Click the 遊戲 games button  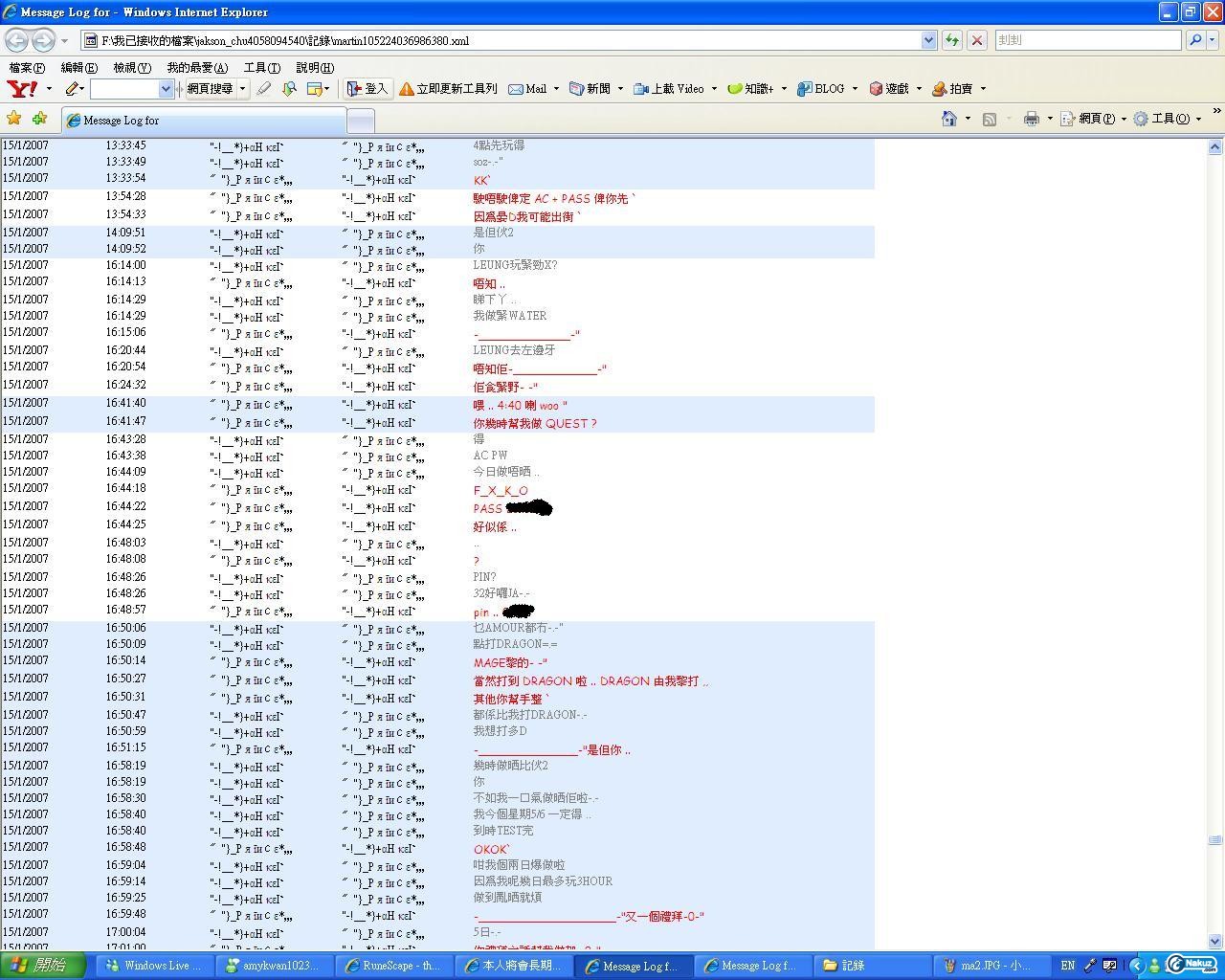pyautogui.click(x=889, y=88)
